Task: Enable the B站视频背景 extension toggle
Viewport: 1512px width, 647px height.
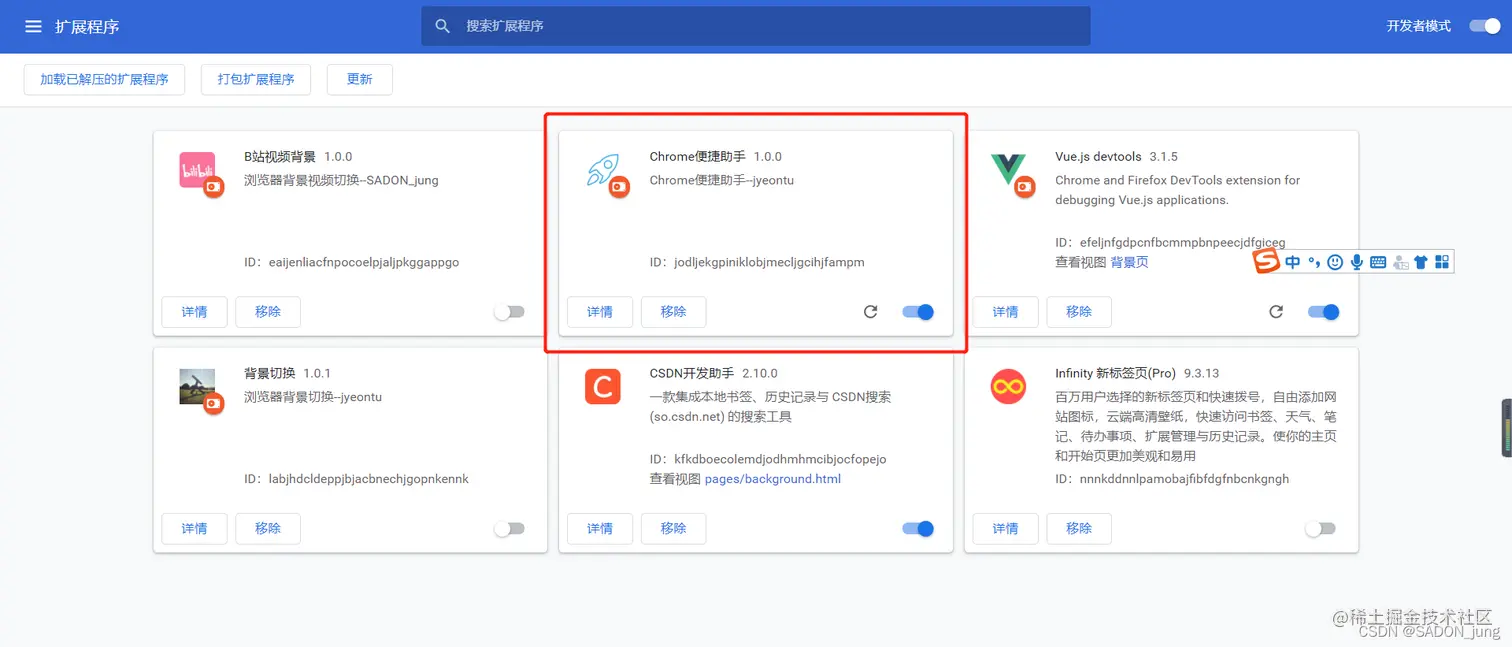Action: (510, 312)
